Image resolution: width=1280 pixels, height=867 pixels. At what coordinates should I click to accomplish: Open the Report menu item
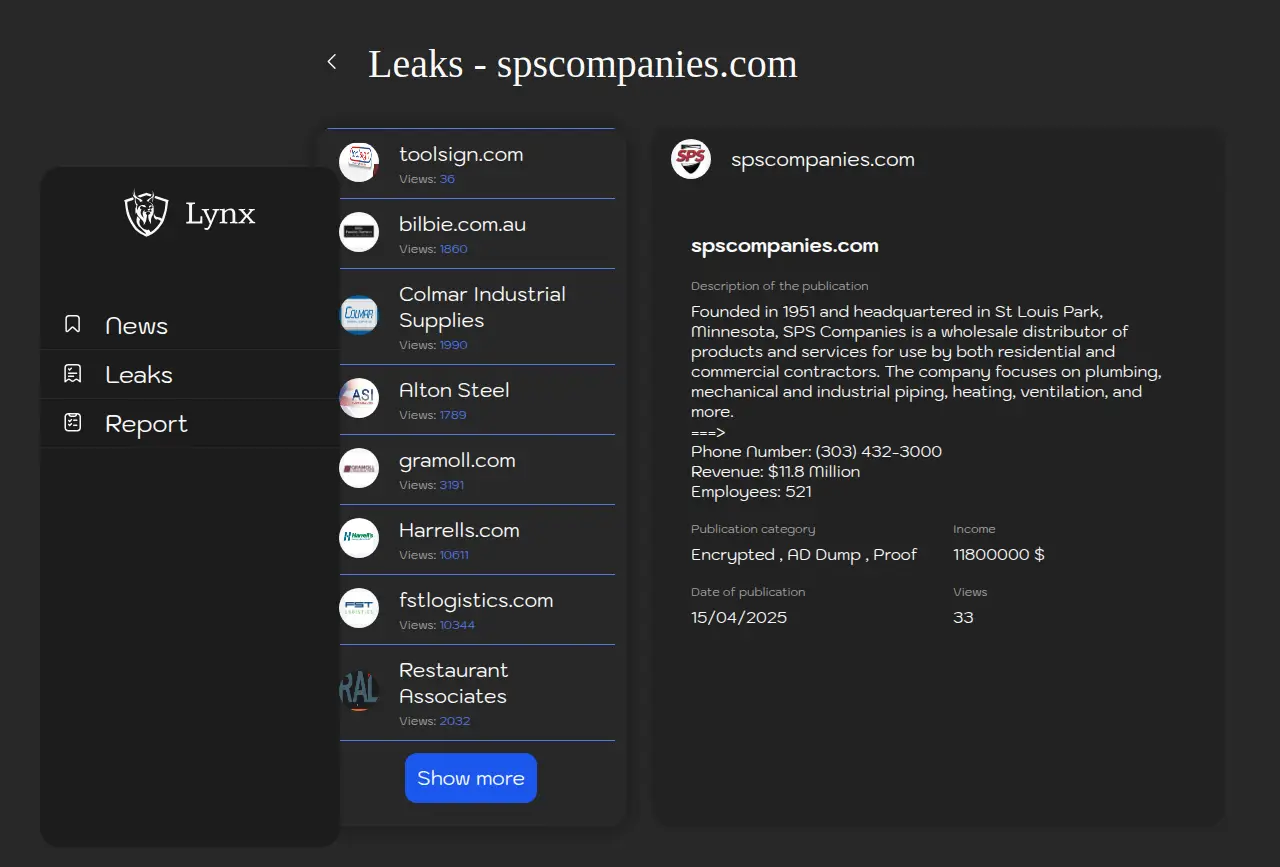coord(146,424)
